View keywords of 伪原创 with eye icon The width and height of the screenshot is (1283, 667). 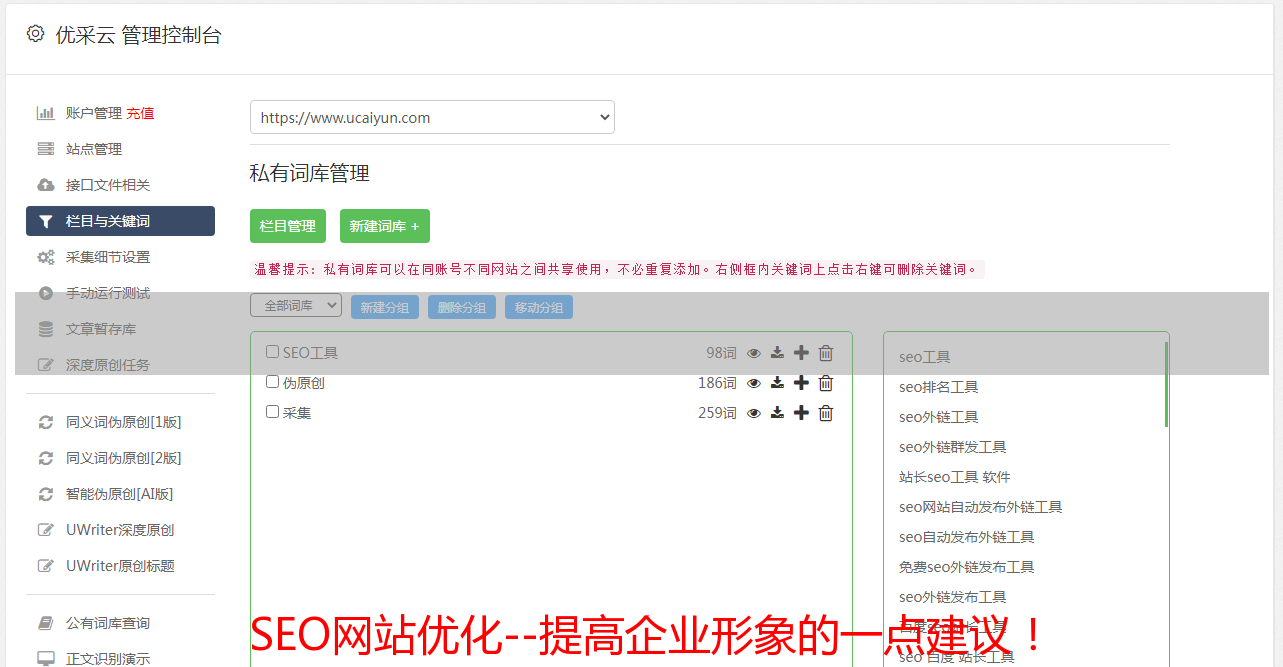[754, 383]
